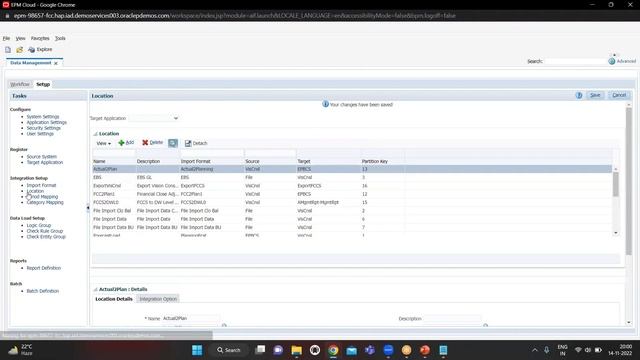
Task: Click the Query by Example filter icon
Action: [x=173, y=143]
